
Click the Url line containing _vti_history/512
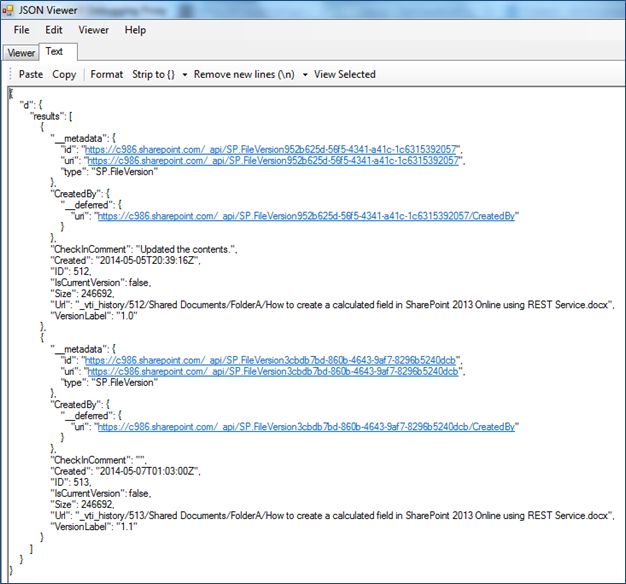(332, 305)
